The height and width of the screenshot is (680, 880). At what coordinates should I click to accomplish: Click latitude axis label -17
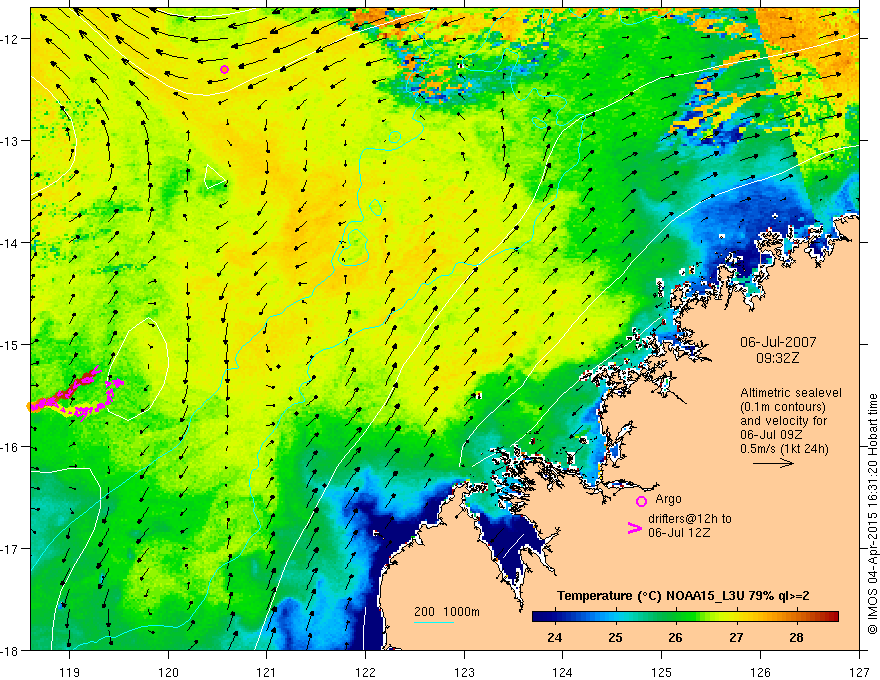[11, 548]
